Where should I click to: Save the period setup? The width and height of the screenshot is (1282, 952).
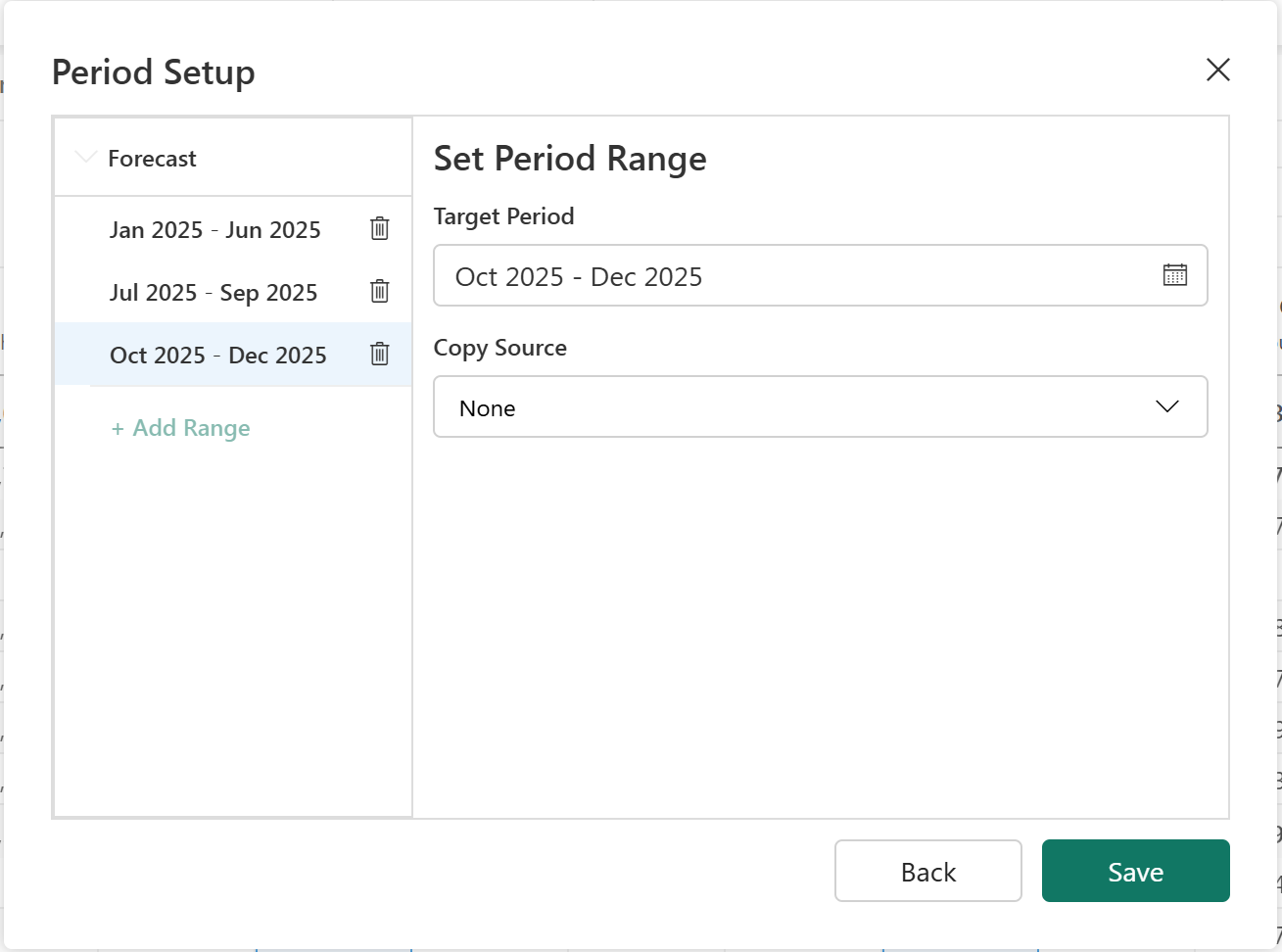(1135, 871)
